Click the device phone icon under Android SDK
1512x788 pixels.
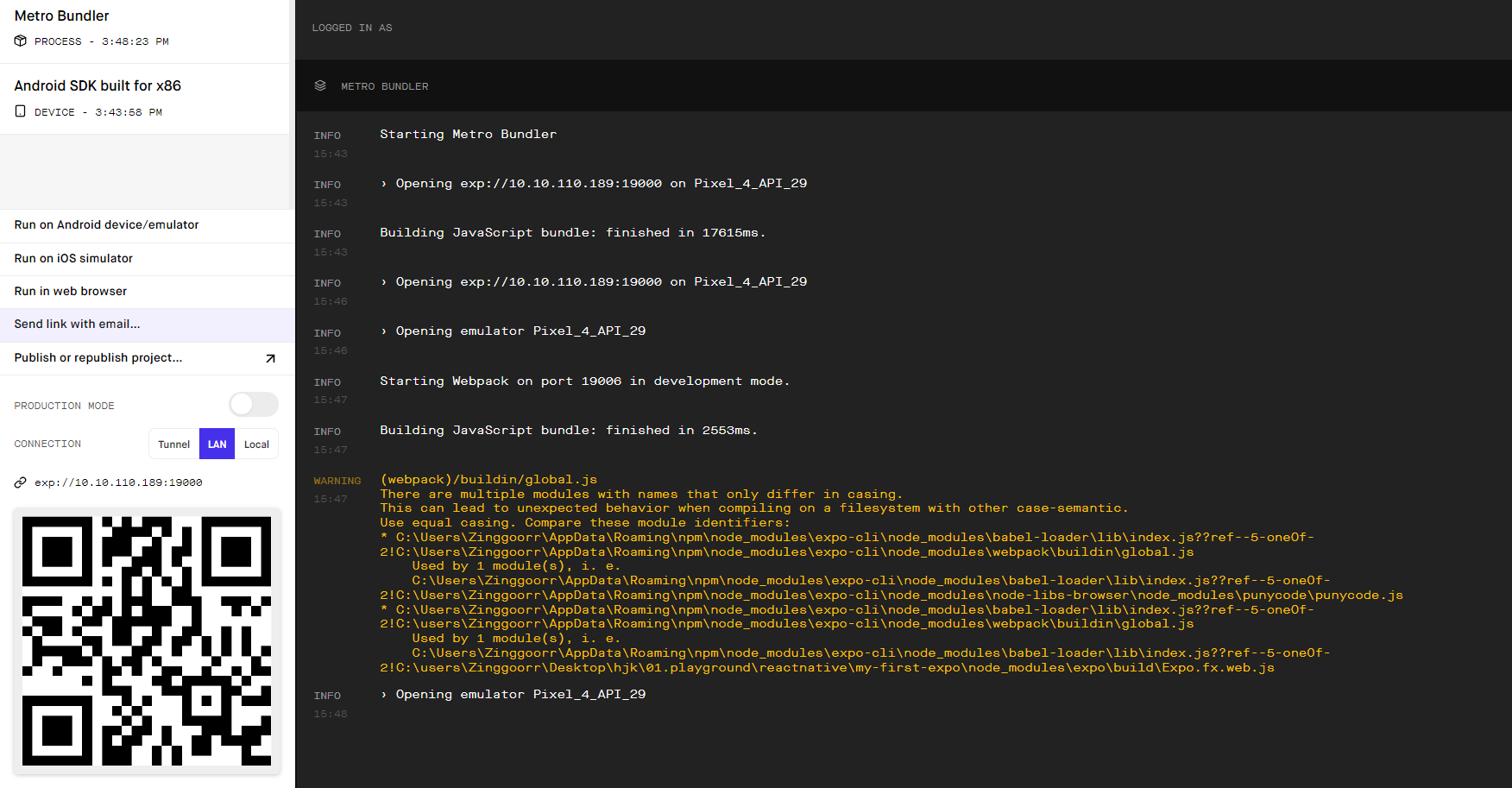point(21,111)
